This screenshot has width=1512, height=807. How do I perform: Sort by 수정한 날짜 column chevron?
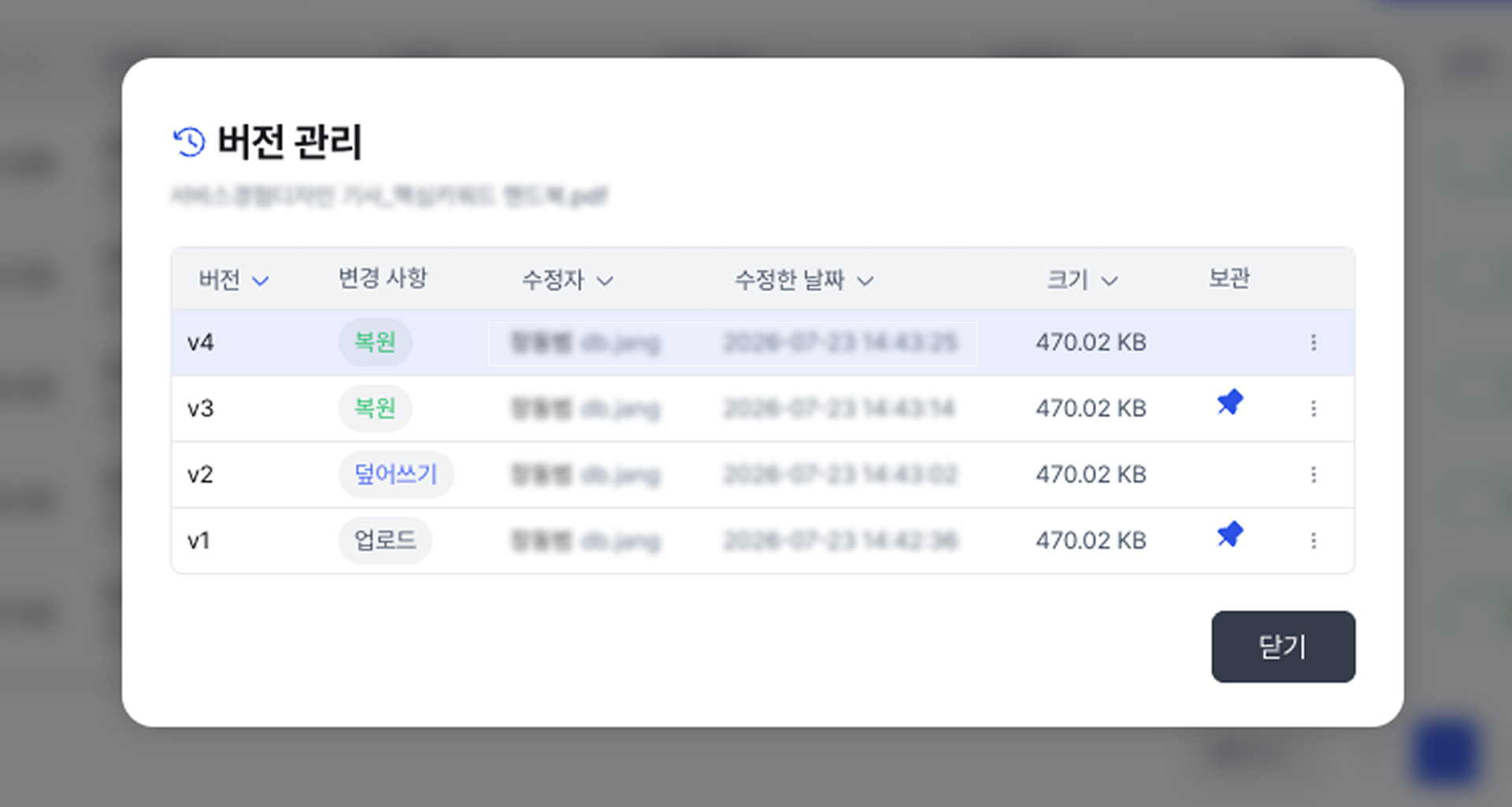pyautogui.click(x=865, y=281)
